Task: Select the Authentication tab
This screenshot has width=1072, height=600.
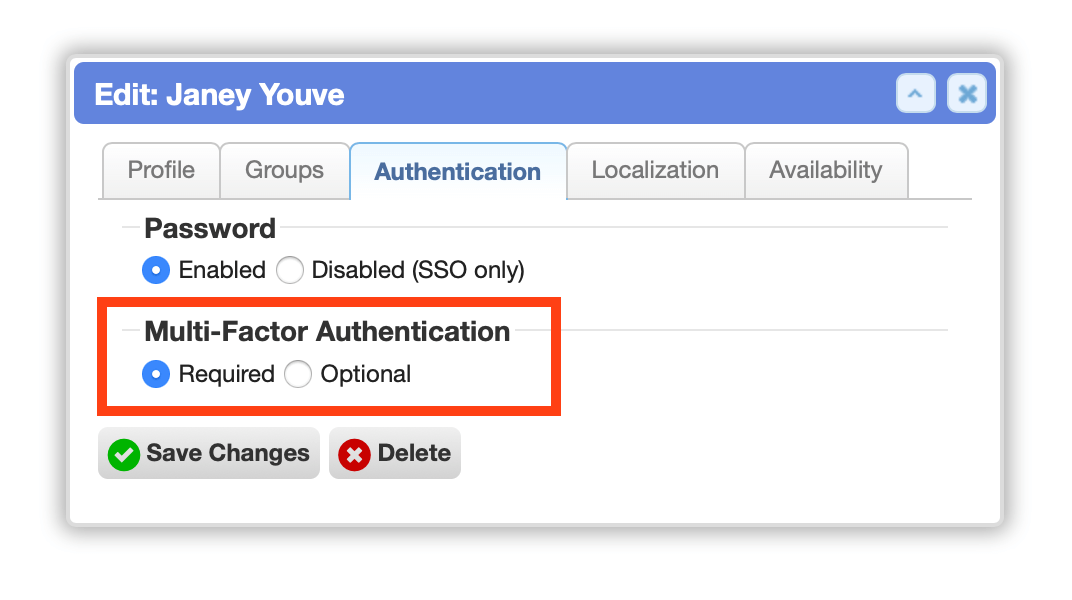Action: click(x=458, y=172)
